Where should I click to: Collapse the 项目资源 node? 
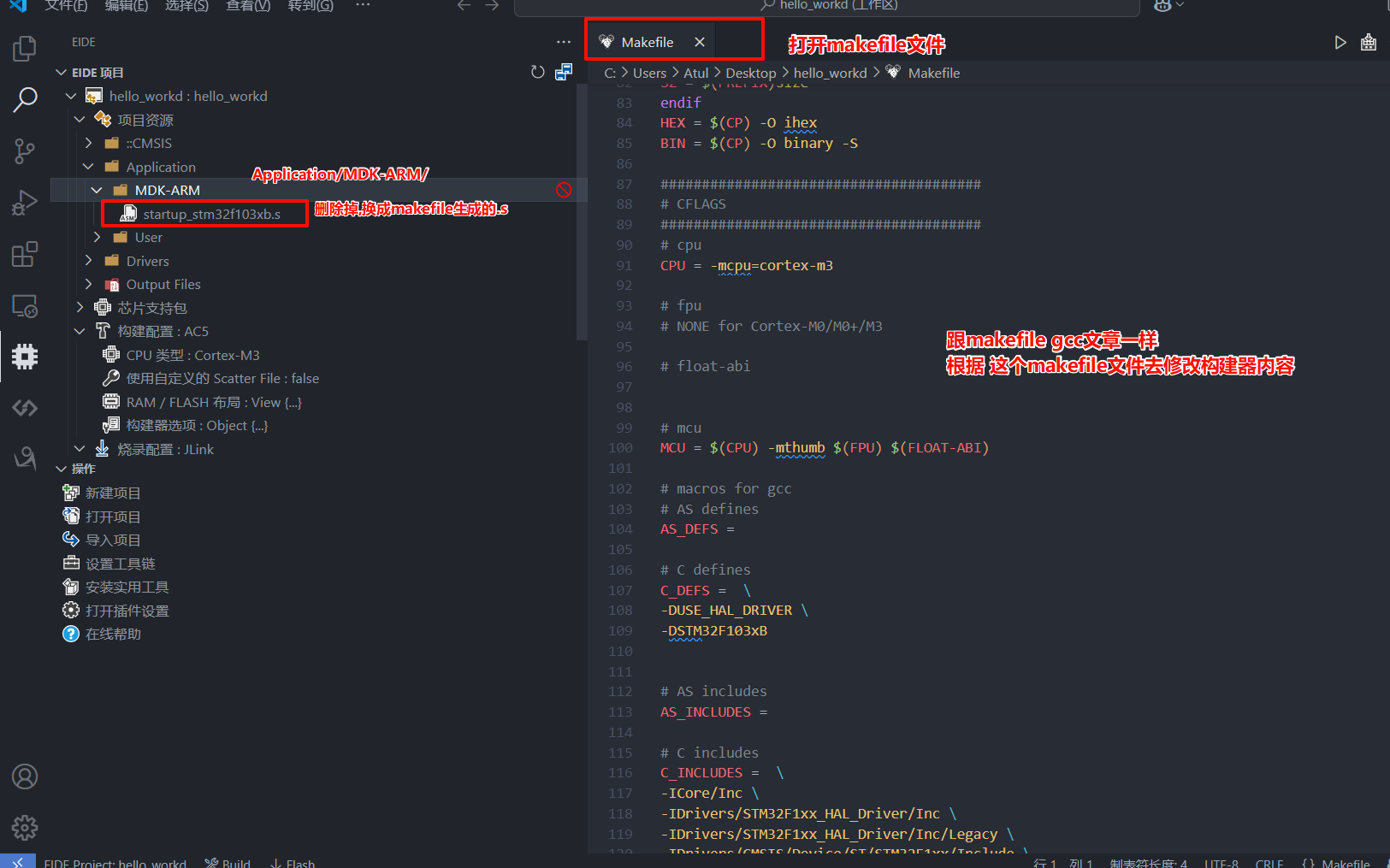click(80, 120)
